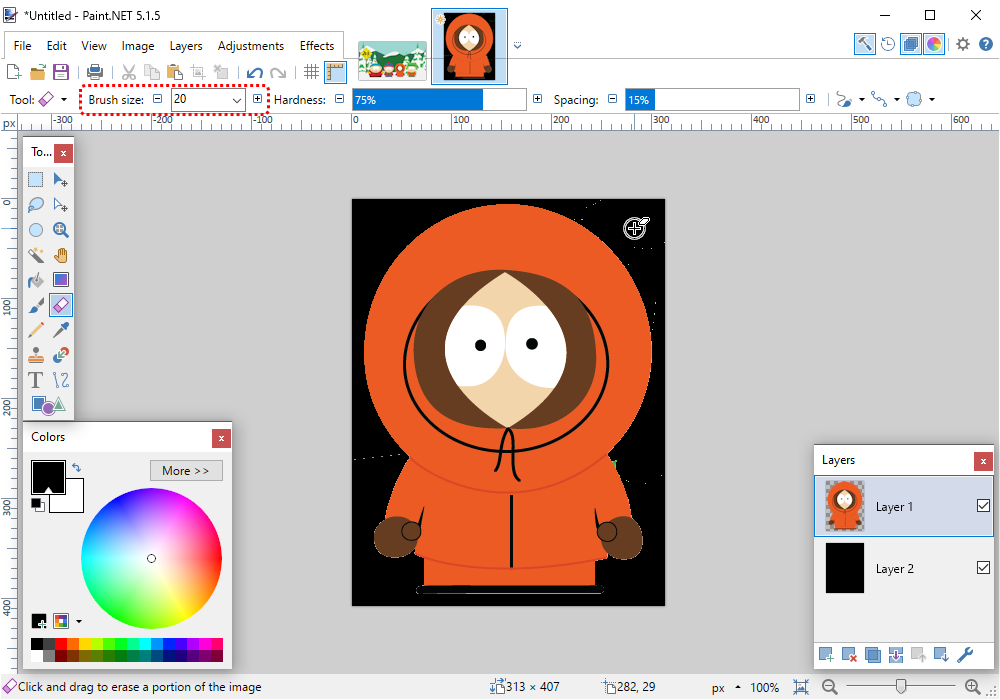The width and height of the screenshot is (1000, 700).
Task: Toggle Layer 1 visibility checkbox
Action: tap(983, 506)
